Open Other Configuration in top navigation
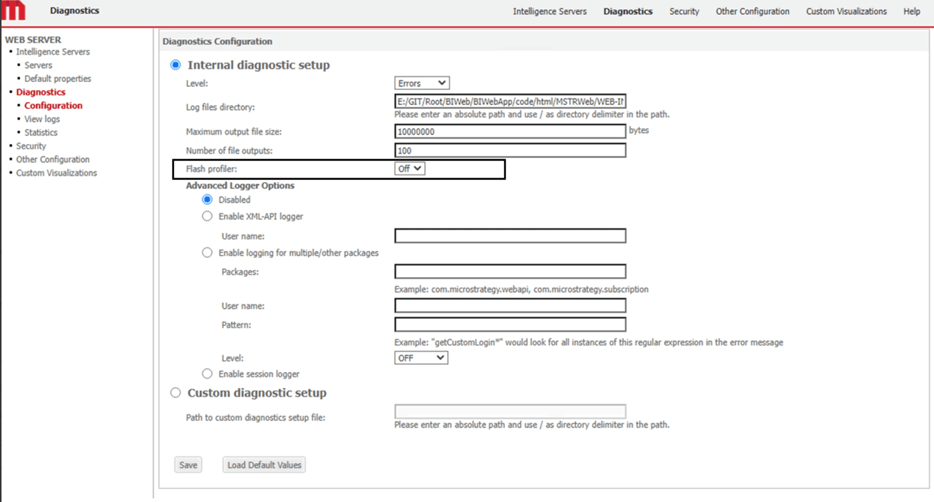Image resolution: width=934 pixels, height=502 pixels. [752, 11]
